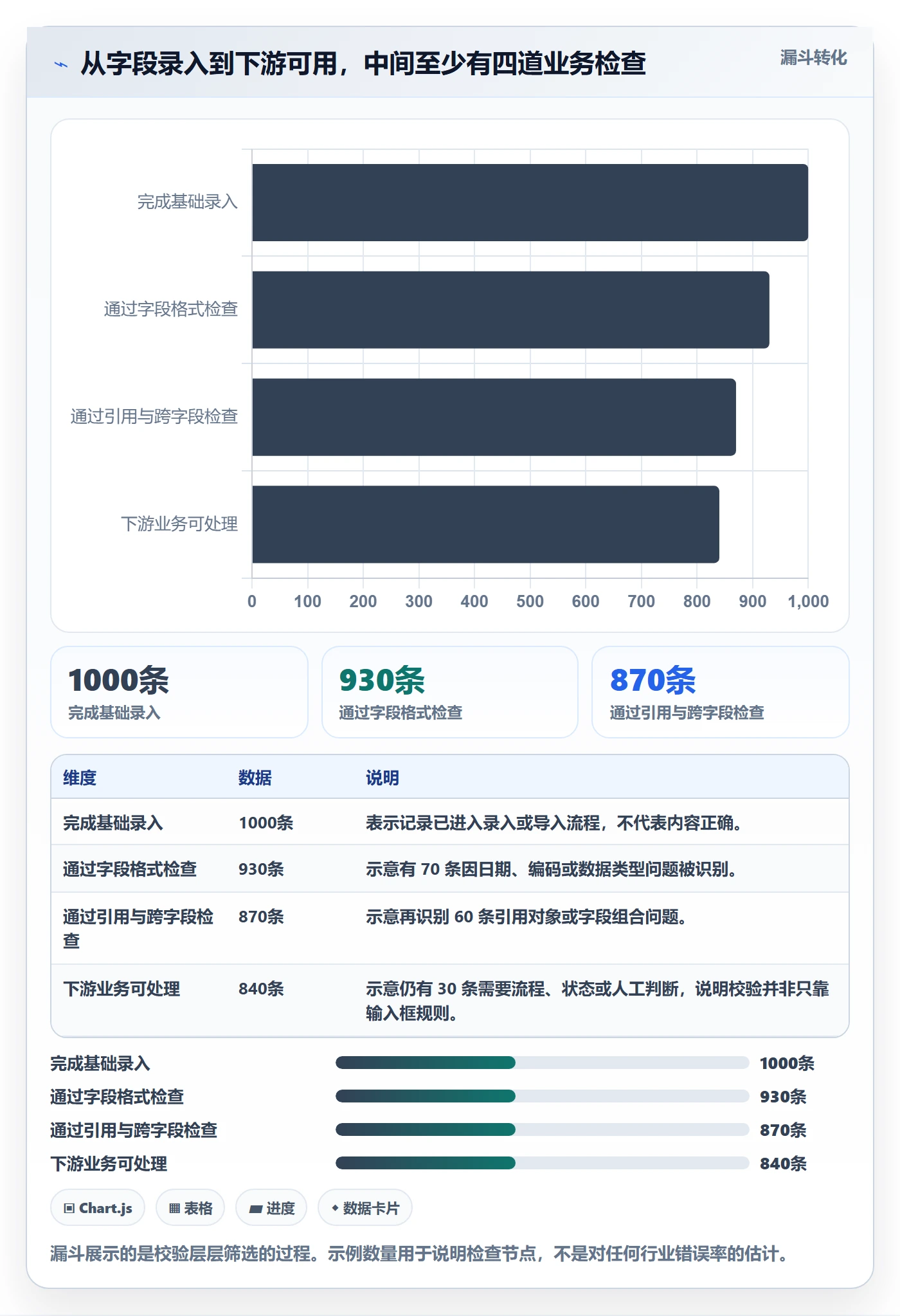Click the 930条 cell in the table

tap(262, 869)
